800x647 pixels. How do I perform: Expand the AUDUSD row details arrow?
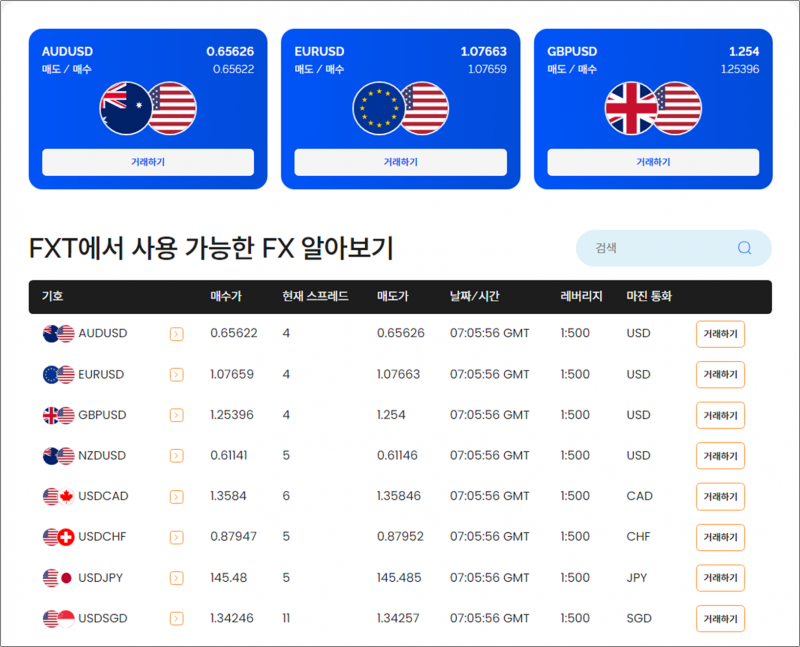coord(177,334)
